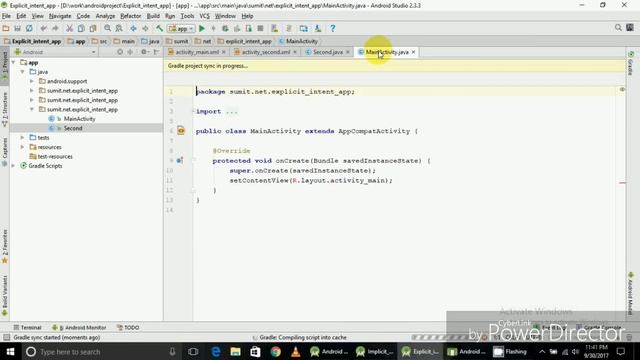Click the Save All toolbar icon
Screen dimensions: 640x360
click(x=17, y=29)
